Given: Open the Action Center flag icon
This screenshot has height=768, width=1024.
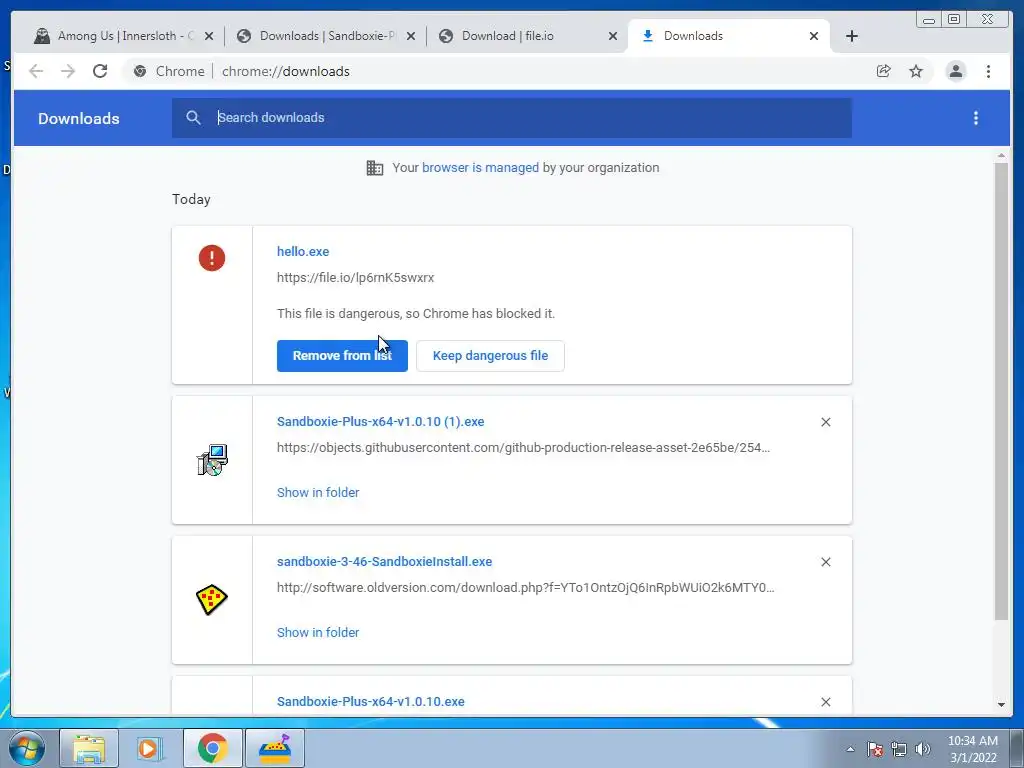Looking at the screenshot, I should tap(875, 749).
